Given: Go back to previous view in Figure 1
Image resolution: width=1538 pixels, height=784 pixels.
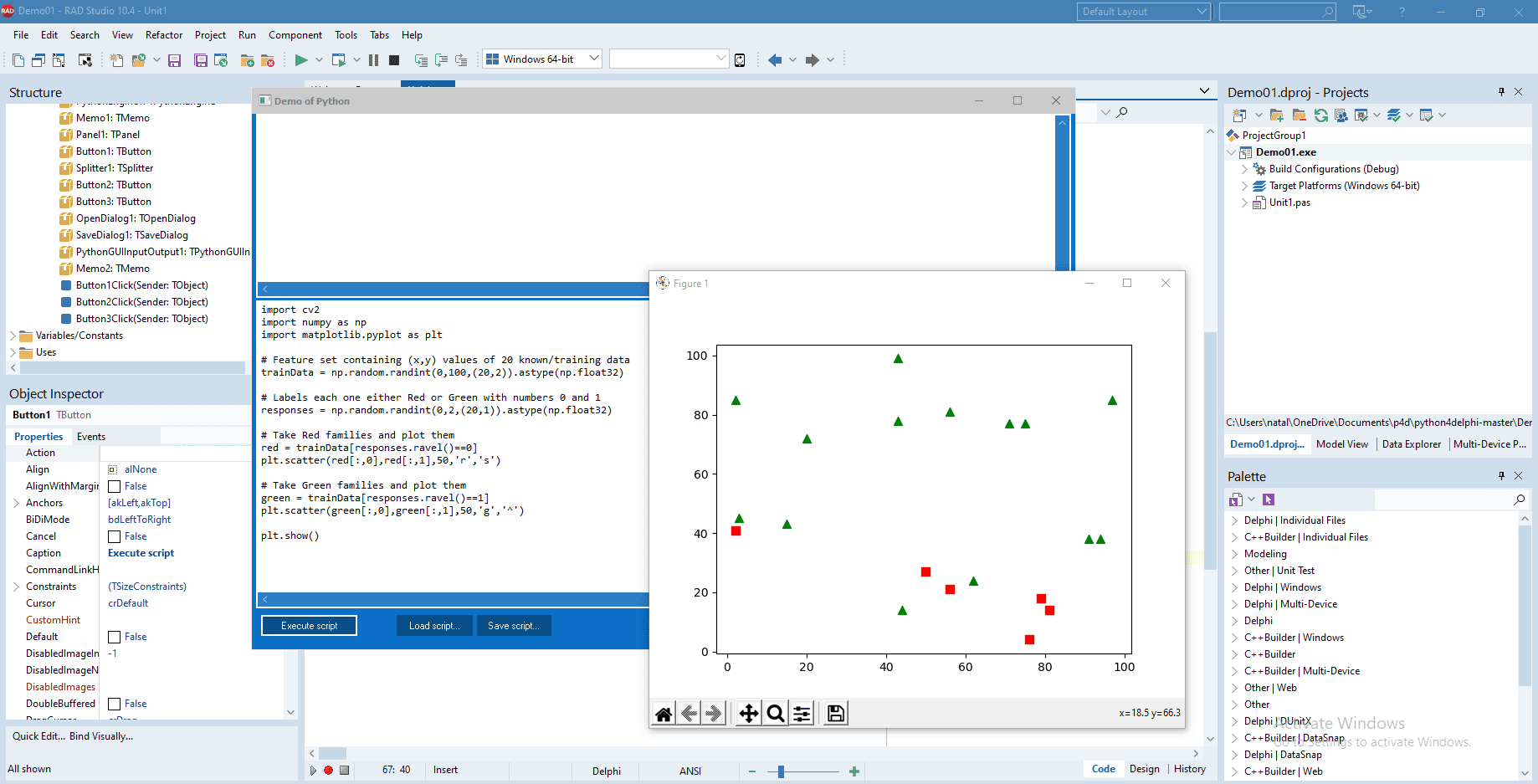Looking at the screenshot, I should (690, 714).
